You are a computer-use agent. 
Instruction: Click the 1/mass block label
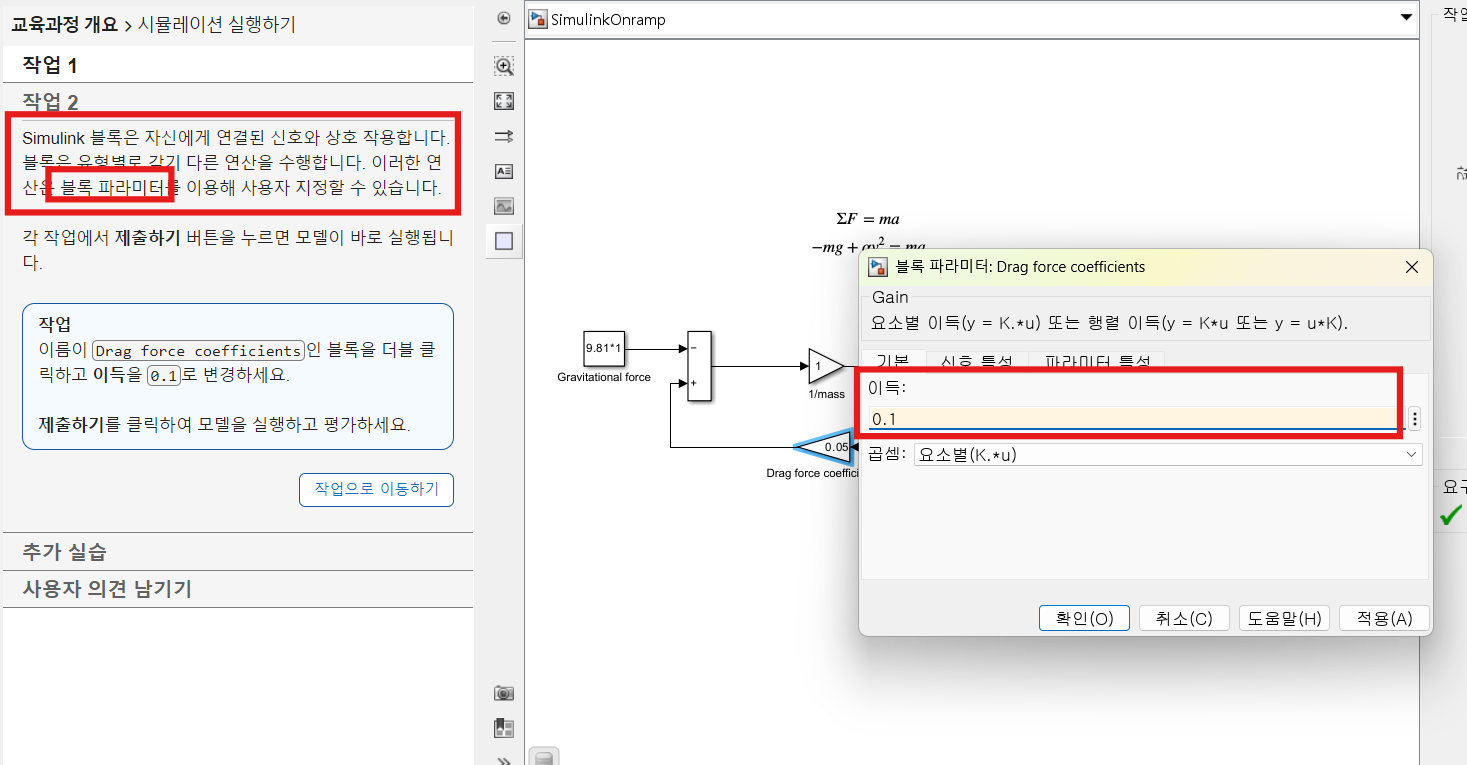[827, 394]
